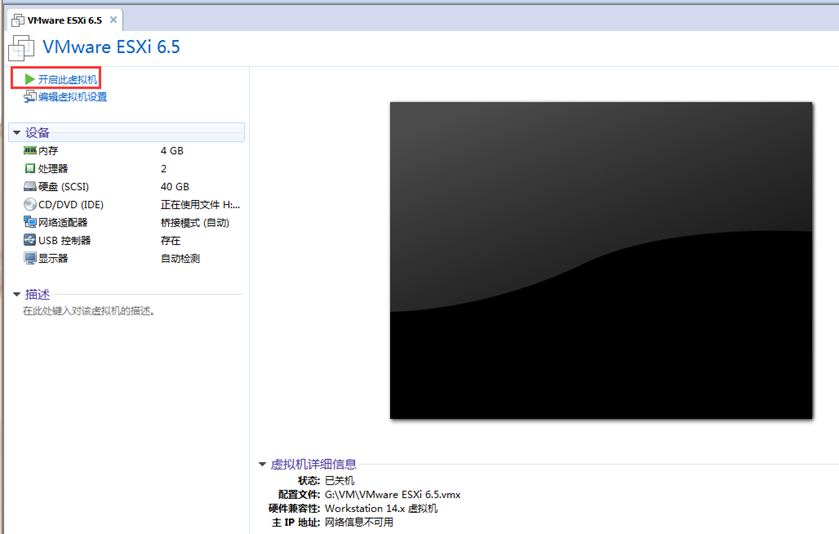Collapse the 描述 section
The image size is (839, 534).
coord(17,294)
